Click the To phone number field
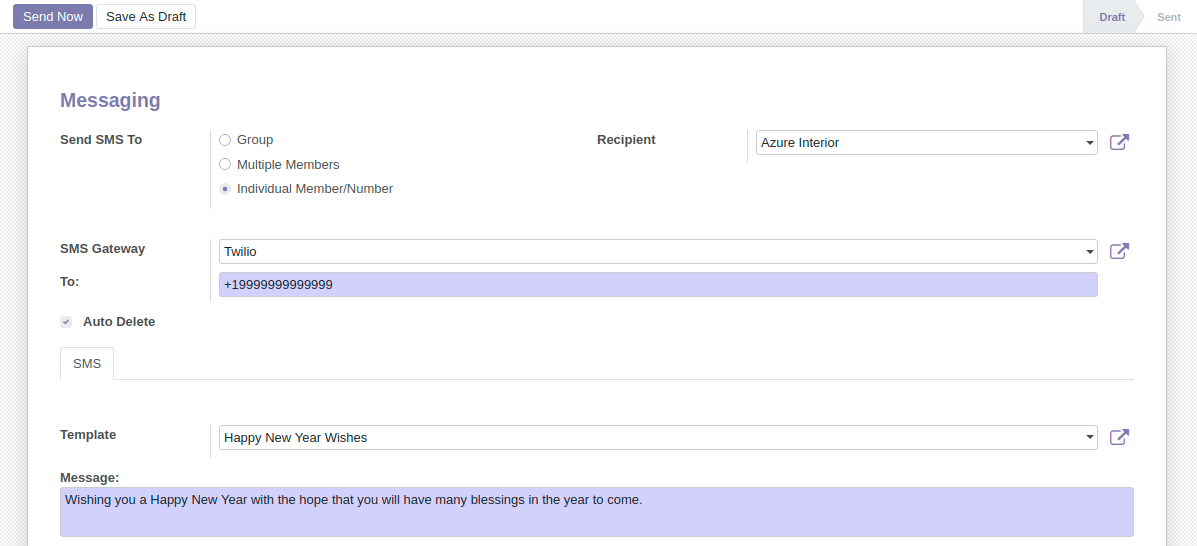Image resolution: width=1197 pixels, height=546 pixels. point(657,285)
